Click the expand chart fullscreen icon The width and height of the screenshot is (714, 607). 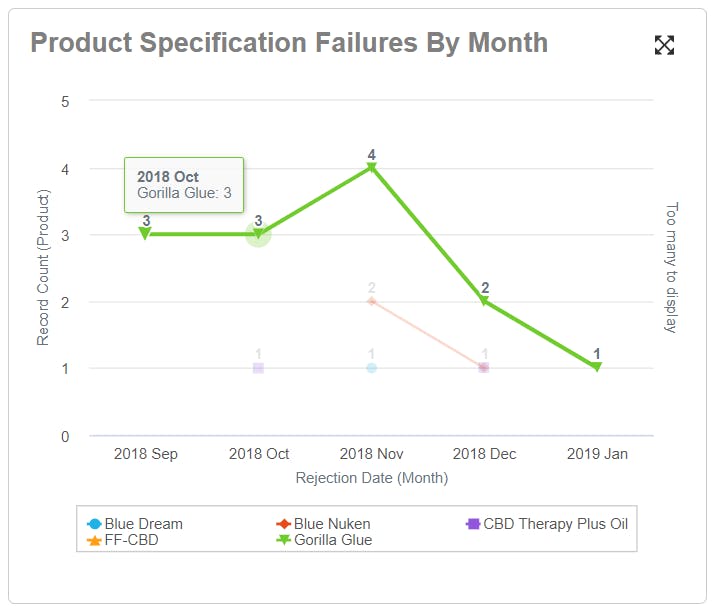[664, 45]
